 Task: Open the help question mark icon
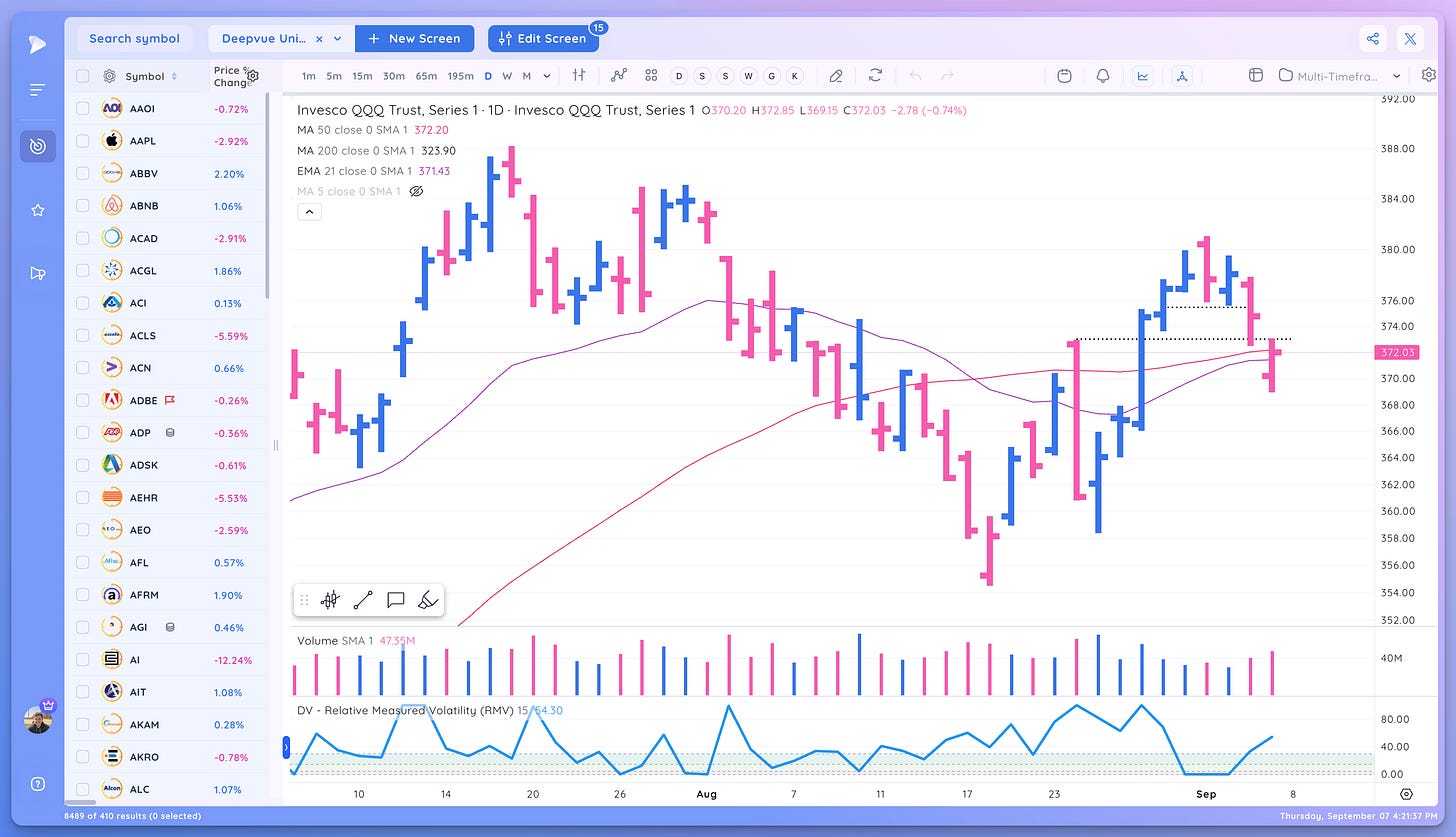[x=38, y=784]
